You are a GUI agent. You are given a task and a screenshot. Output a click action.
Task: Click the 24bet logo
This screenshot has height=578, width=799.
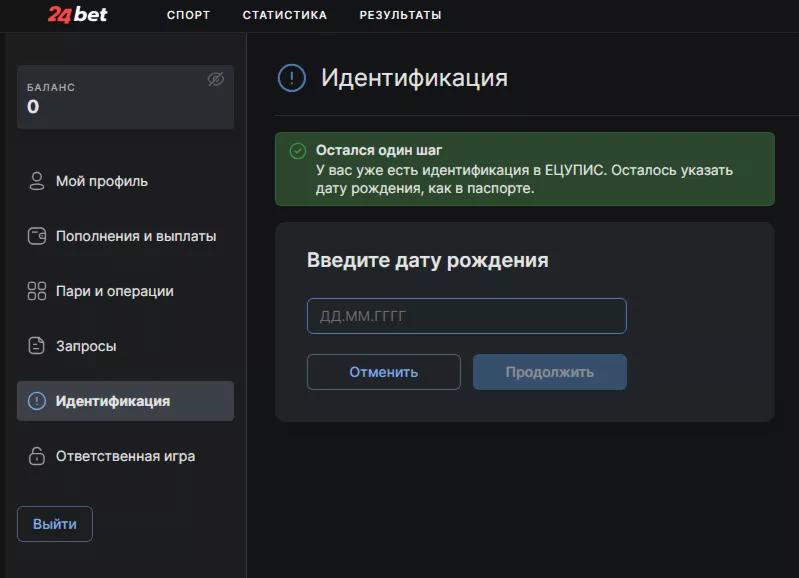(78, 15)
